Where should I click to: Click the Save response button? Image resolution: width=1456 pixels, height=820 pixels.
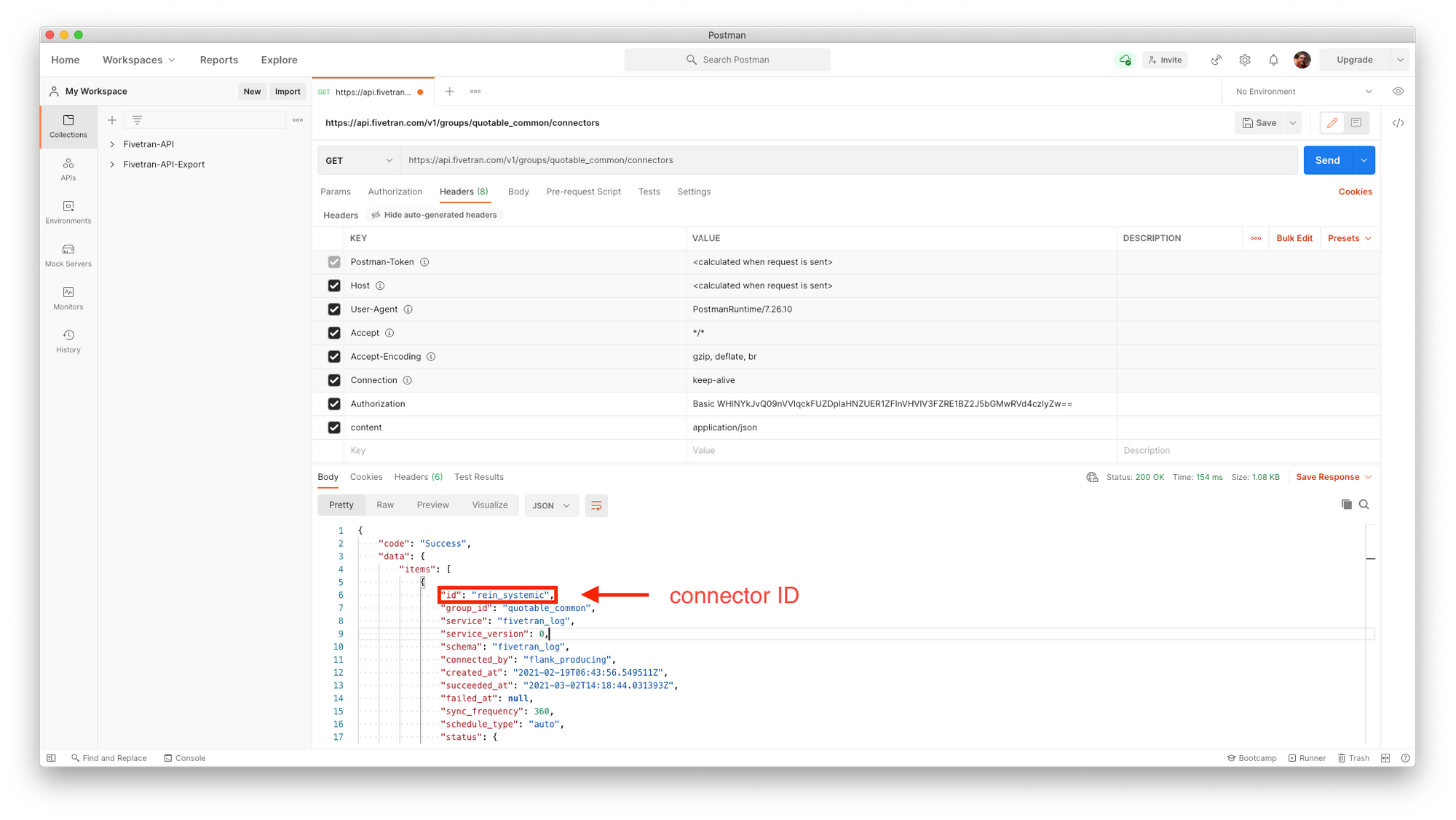tap(1325, 477)
